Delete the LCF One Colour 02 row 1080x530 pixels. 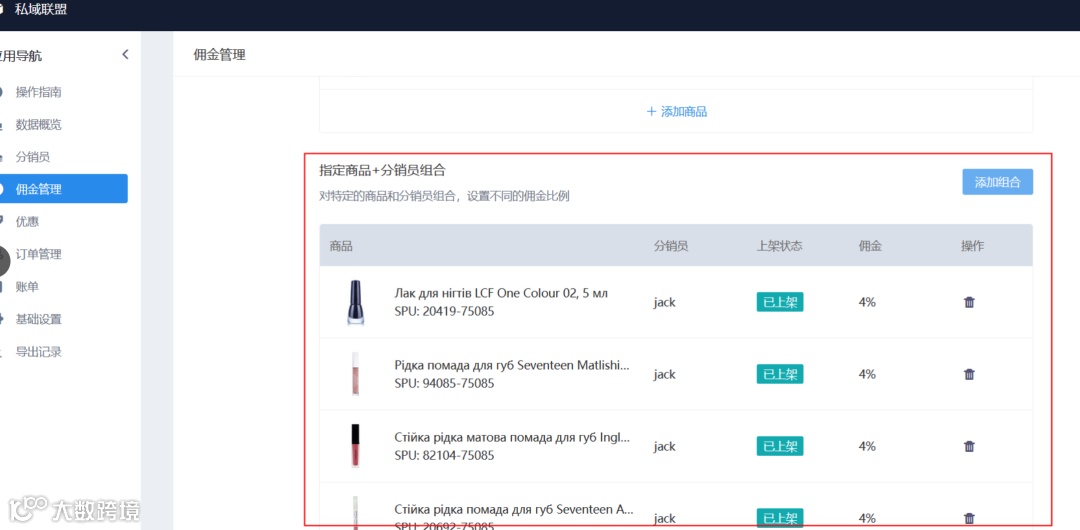tap(969, 303)
